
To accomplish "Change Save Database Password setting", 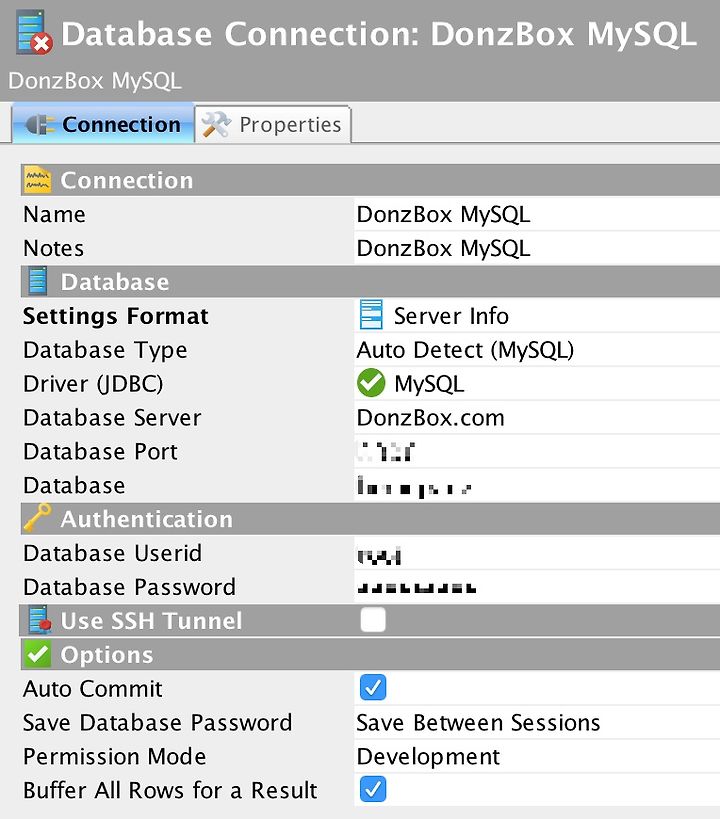I will coord(537,722).
